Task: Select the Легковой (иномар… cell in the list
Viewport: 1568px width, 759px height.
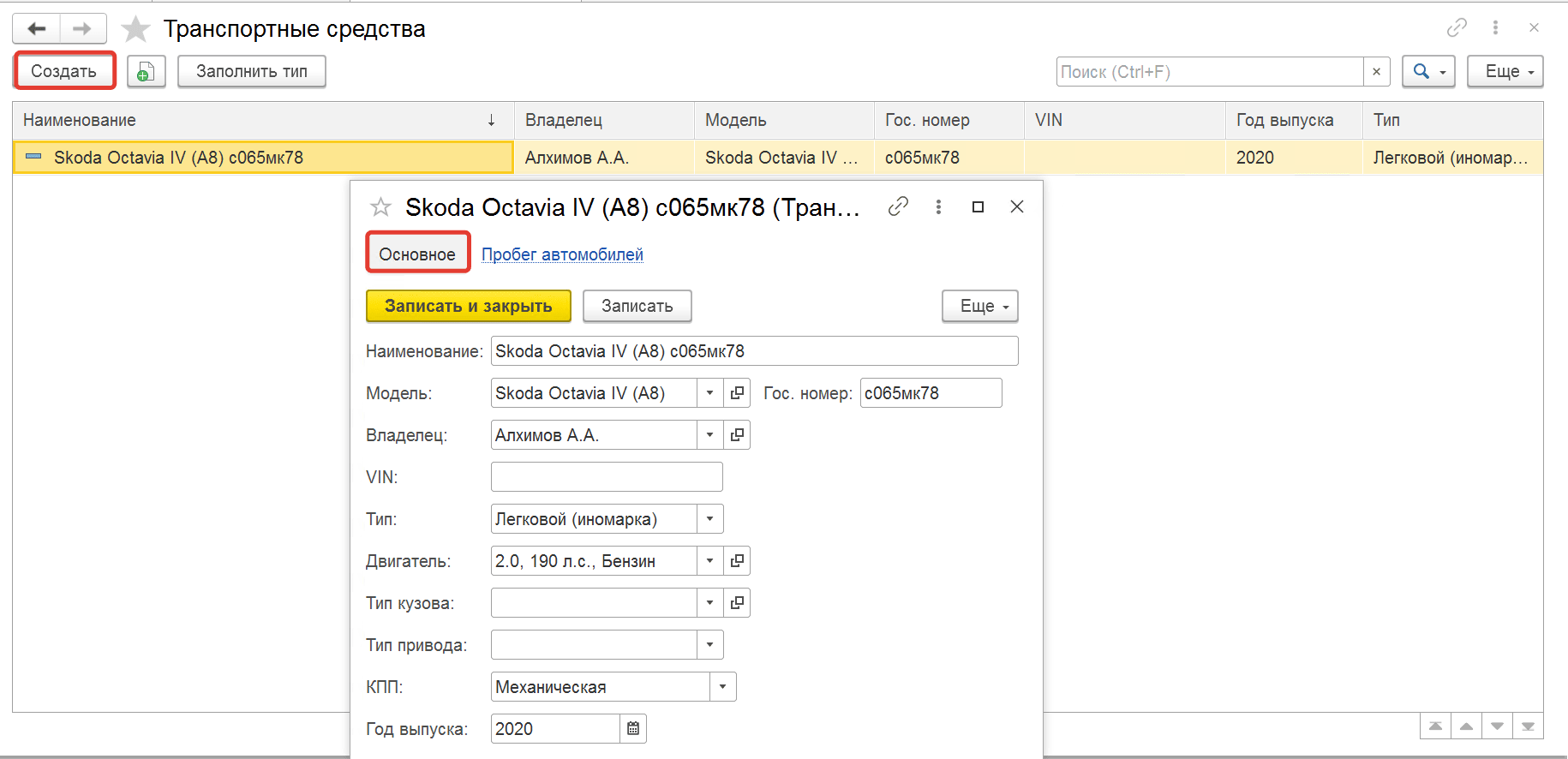Action: [x=1453, y=158]
